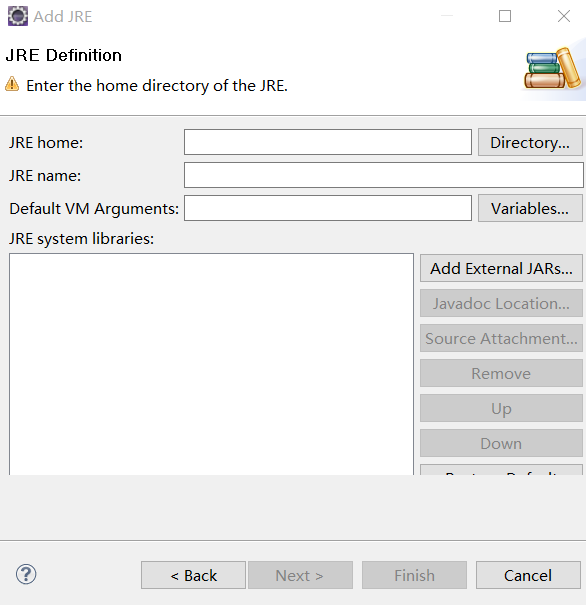This screenshot has height=605, width=586.
Task: Open the help question mark icon
Action: pos(26,575)
